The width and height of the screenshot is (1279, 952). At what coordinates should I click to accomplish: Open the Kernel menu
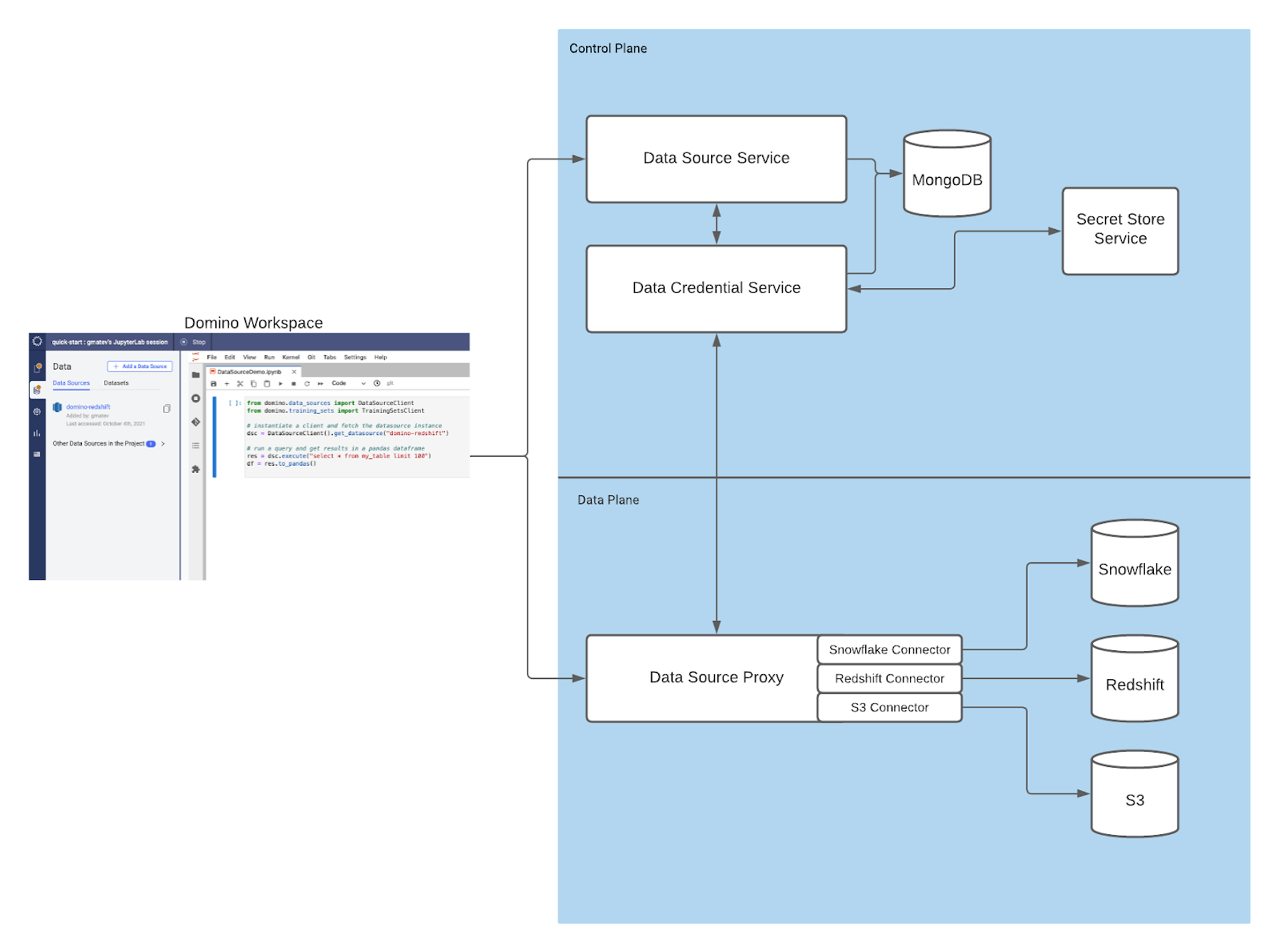click(290, 358)
